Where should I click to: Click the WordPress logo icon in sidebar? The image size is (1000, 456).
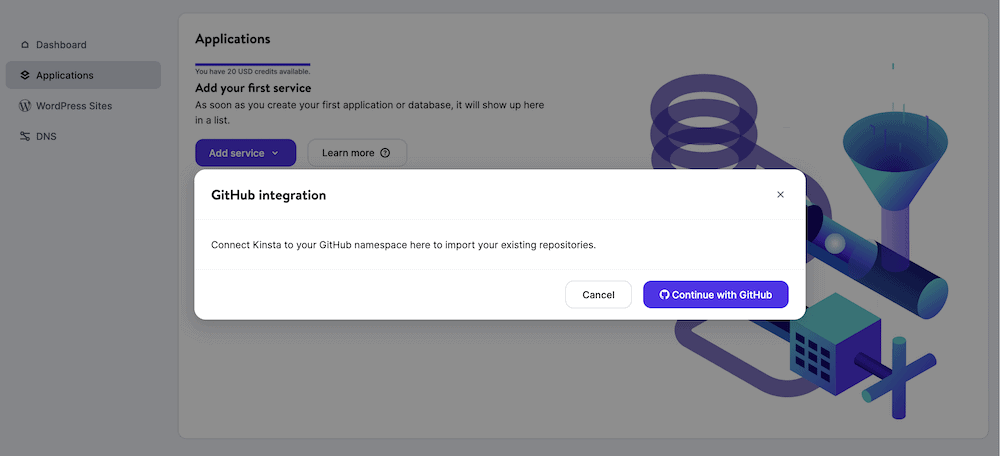[25, 106]
